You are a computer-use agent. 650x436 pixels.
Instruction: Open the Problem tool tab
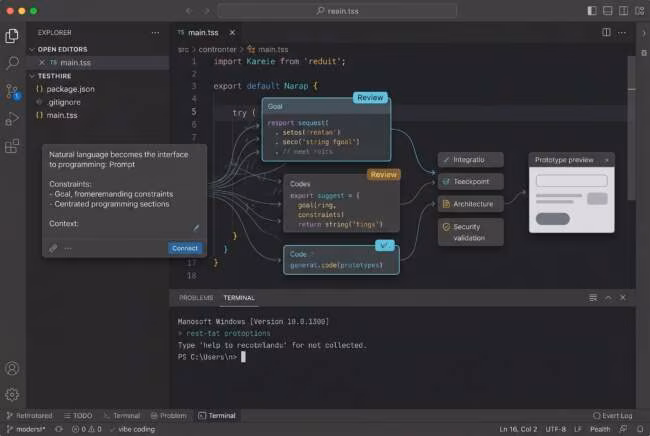pyautogui.click(x=168, y=416)
